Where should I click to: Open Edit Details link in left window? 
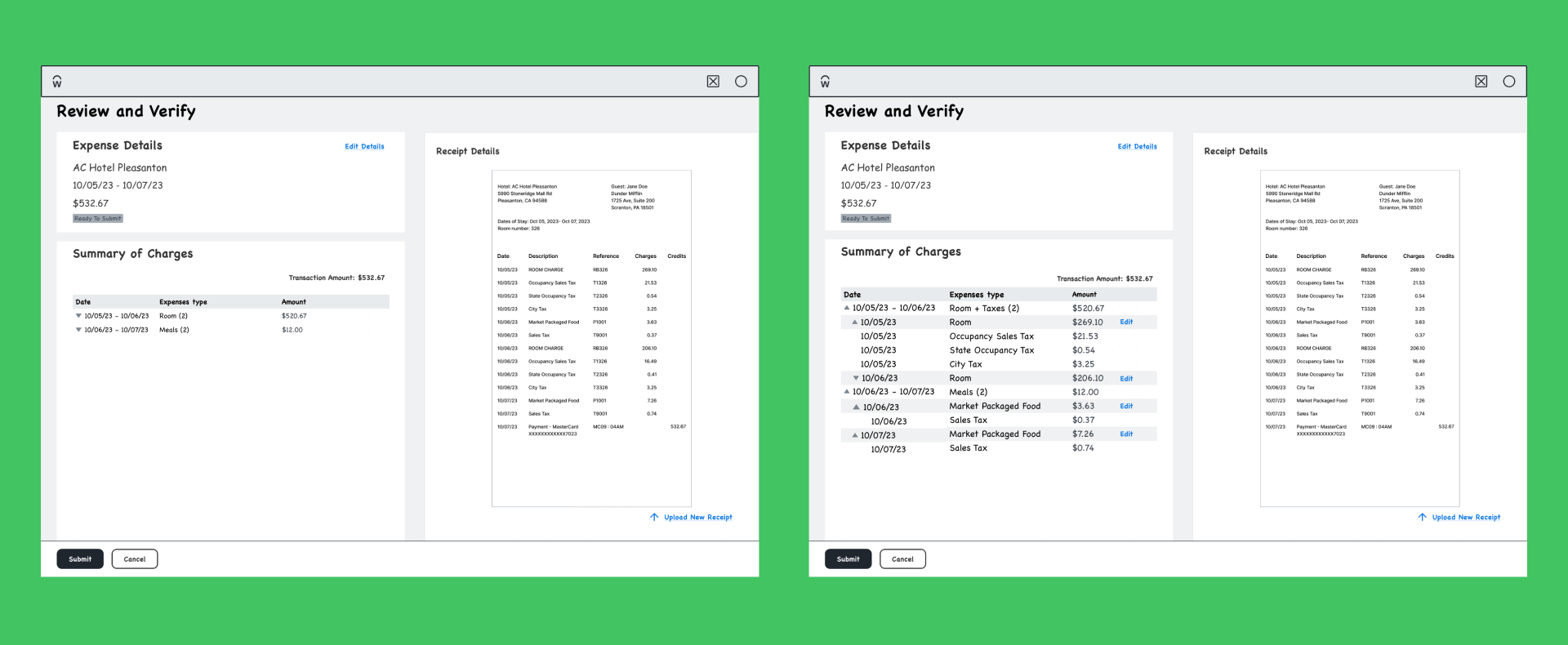pos(364,146)
